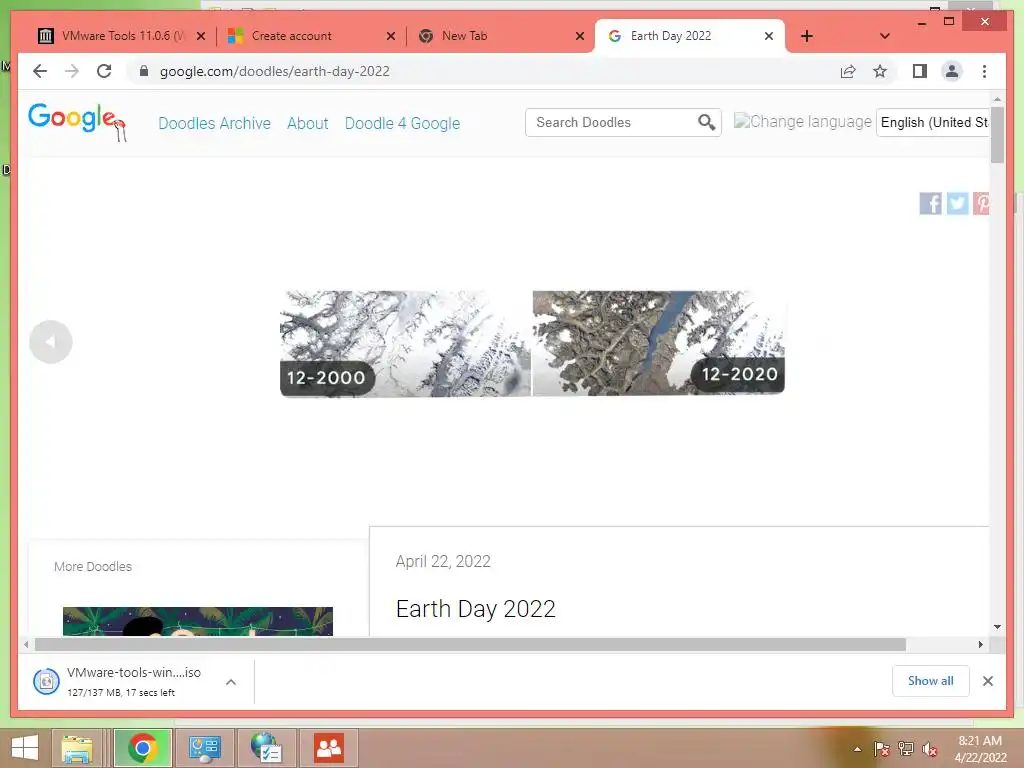Screen dimensions: 1024x768
Task: Click the Google logo on Doodles page
Action: pos(77,121)
